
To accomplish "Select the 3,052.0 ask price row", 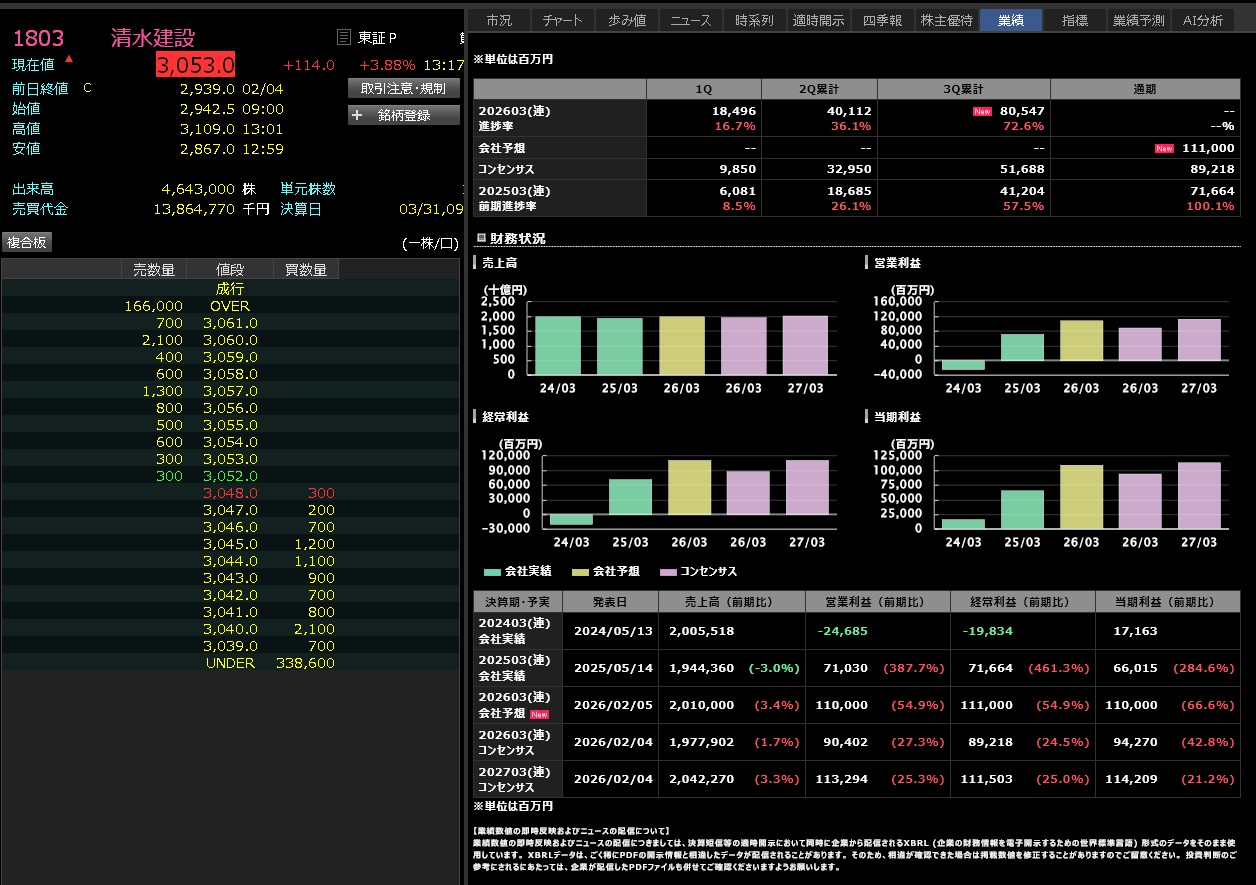I will point(230,476).
